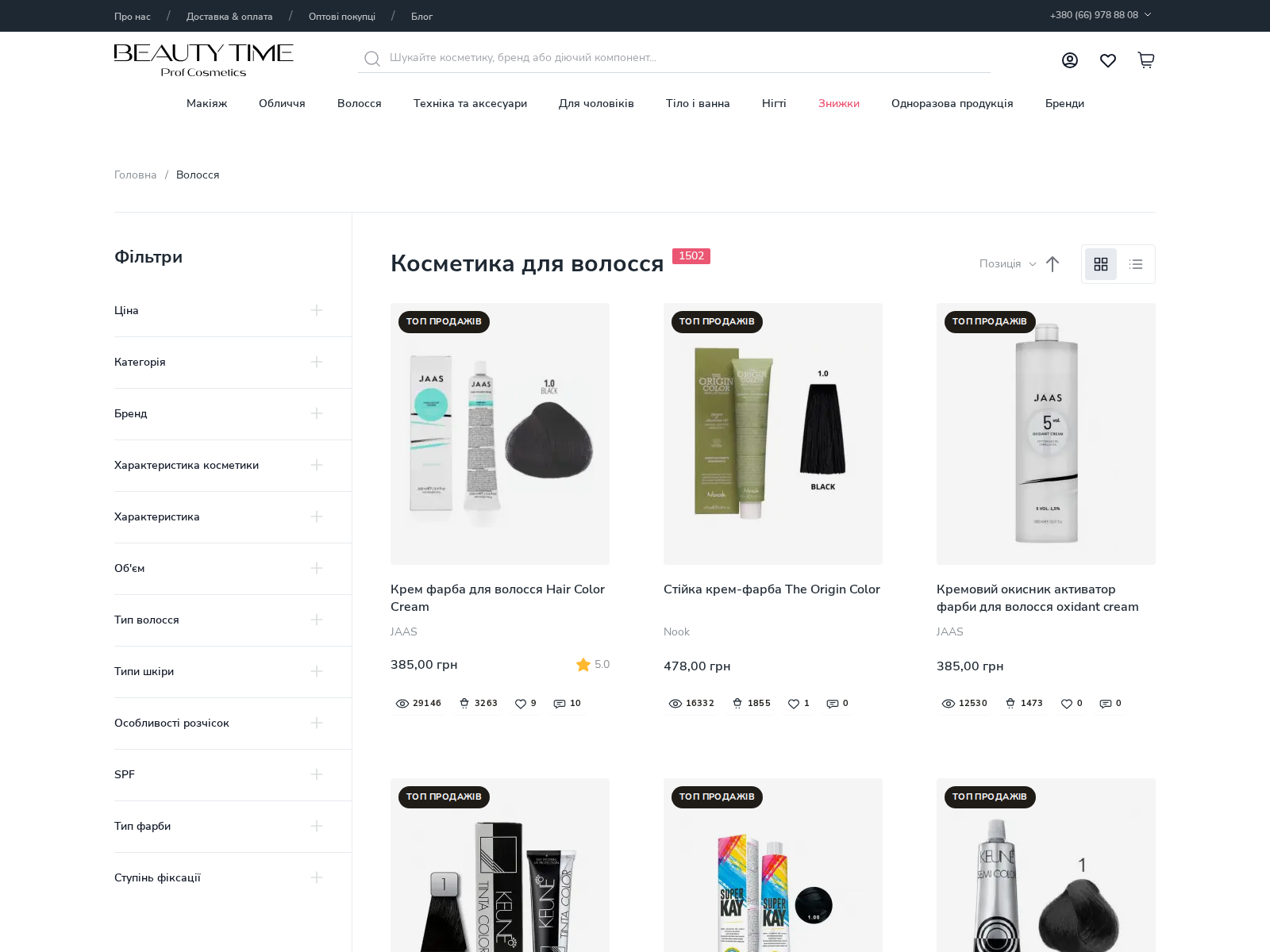Open The Origin Color product image

coord(773,434)
